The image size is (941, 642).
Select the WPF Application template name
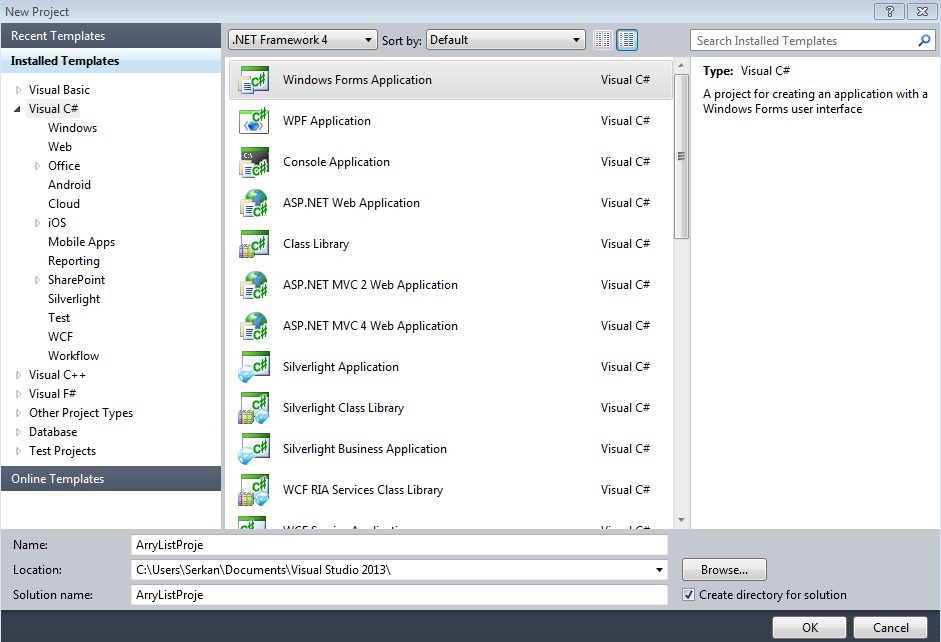tap(326, 121)
